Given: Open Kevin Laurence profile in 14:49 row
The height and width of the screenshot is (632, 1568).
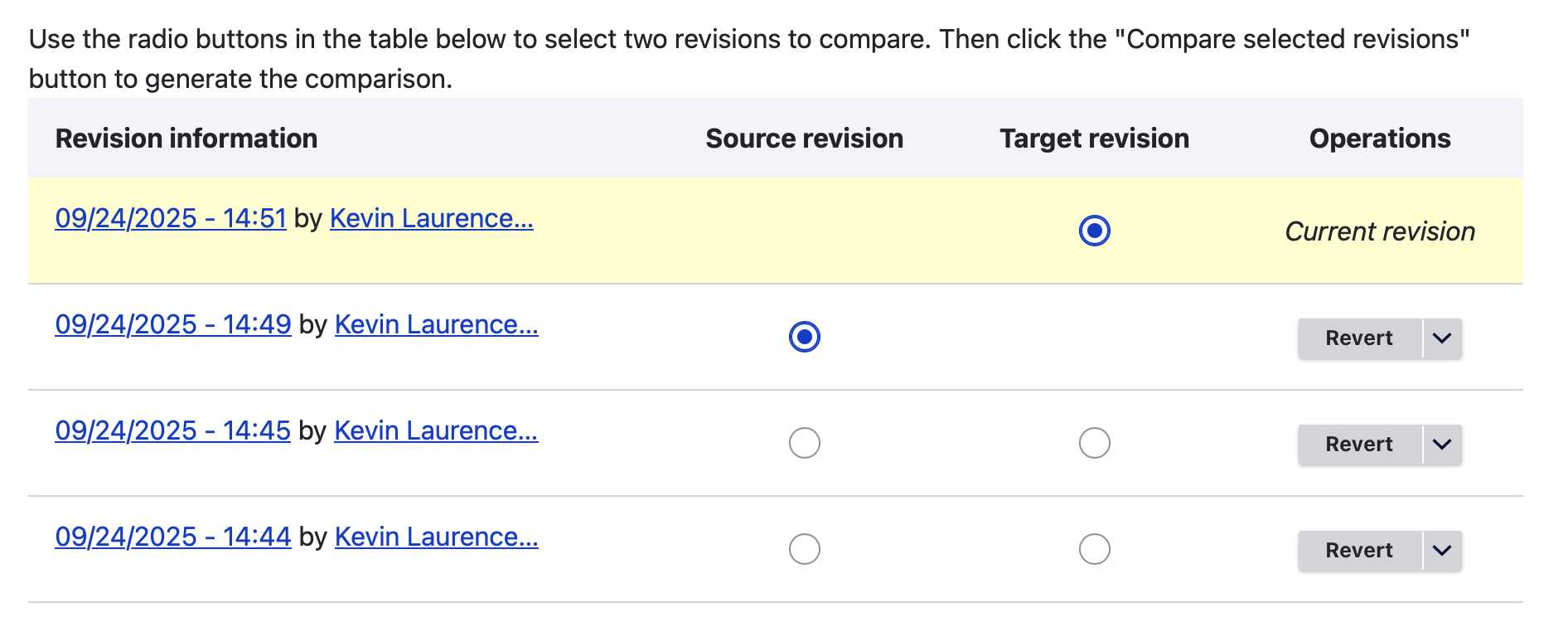Looking at the screenshot, I should pyautogui.click(x=436, y=324).
